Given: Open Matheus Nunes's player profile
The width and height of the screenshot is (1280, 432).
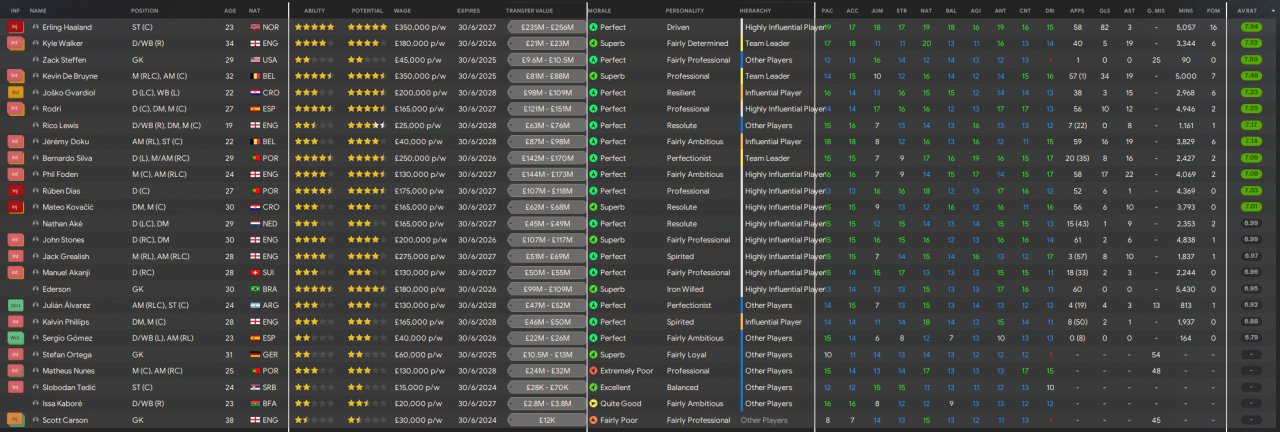Looking at the screenshot, I should pyautogui.click(x=69, y=370).
